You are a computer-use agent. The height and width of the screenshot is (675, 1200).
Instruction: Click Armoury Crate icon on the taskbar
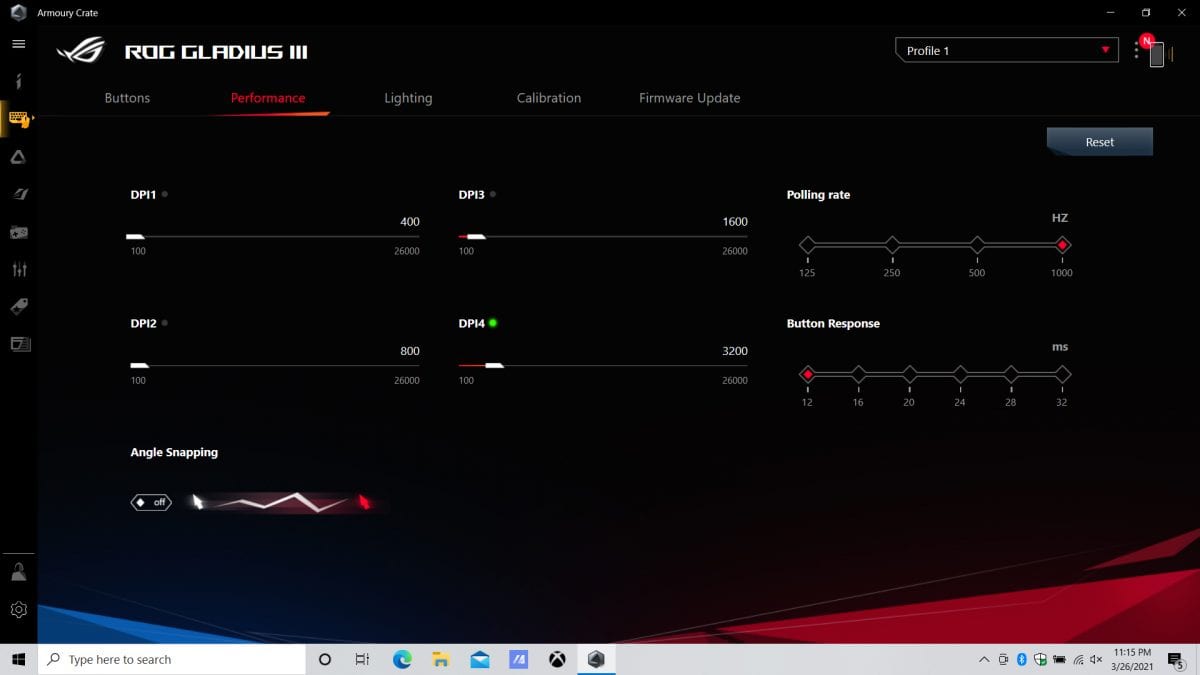596,659
